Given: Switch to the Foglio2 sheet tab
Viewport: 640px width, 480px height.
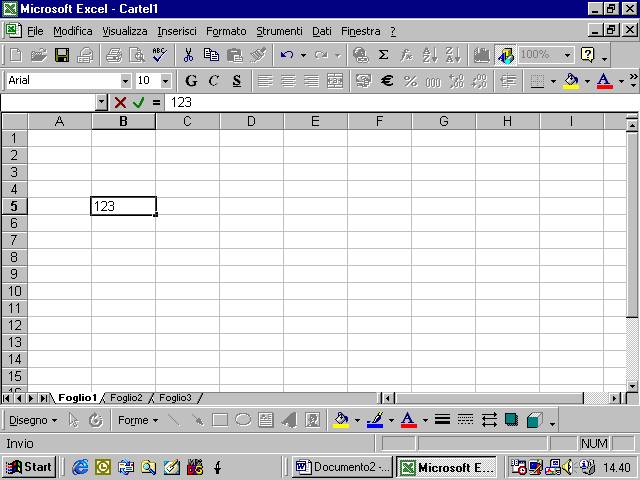Looking at the screenshot, I should 126,398.
